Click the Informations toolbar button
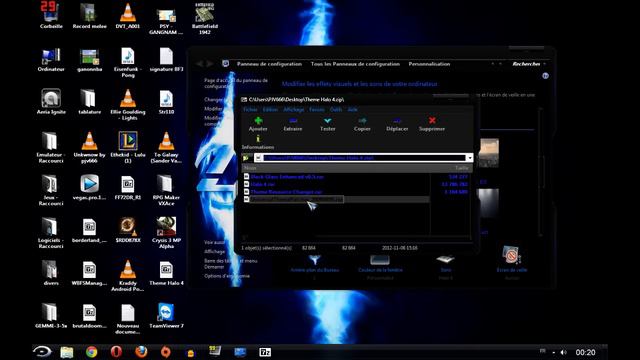This screenshot has width=640, height=360. [258, 142]
